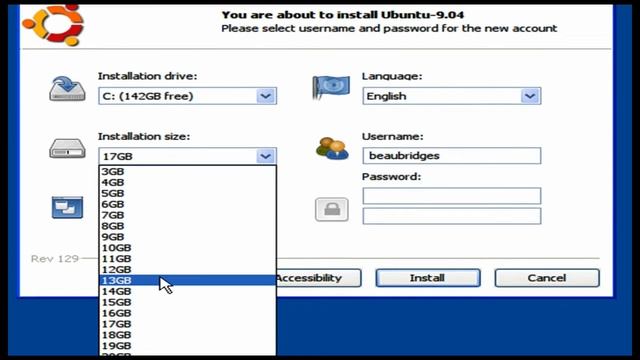Pick 10GB from the size list
The height and width of the screenshot is (360, 640).
pos(187,248)
